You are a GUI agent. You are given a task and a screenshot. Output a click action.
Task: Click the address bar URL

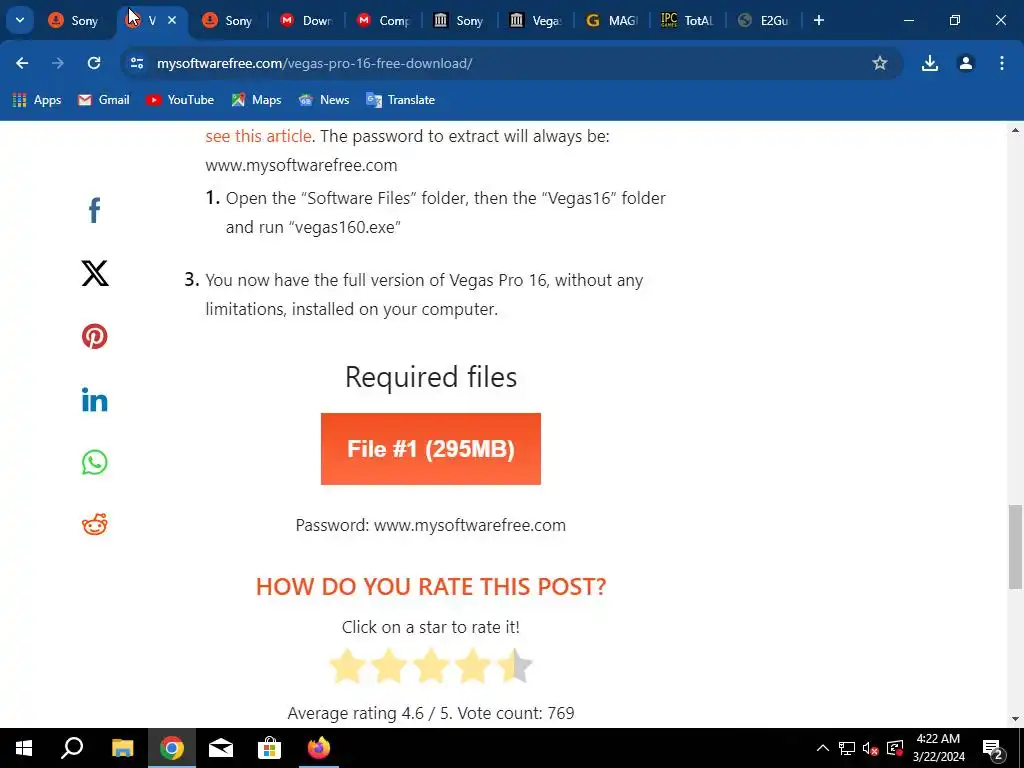(314, 63)
